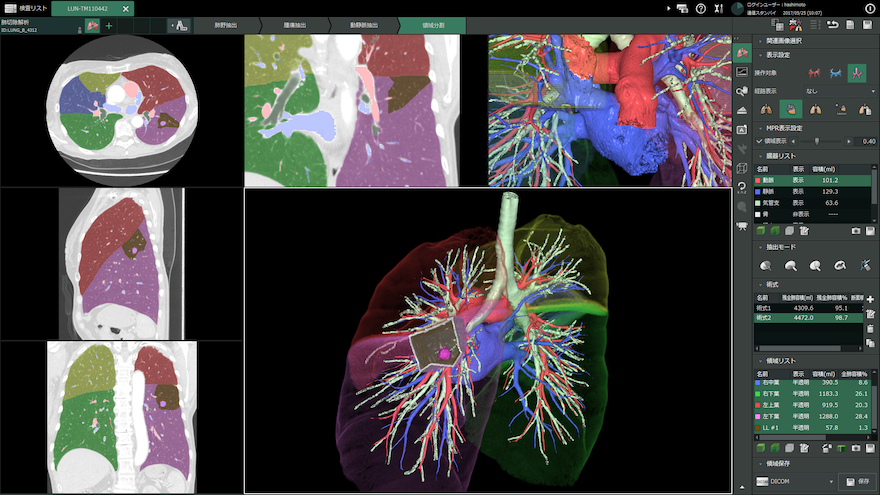880x495 pixels.
Task: Toggle 動脈 visibility in organ list
Action: [798, 180]
